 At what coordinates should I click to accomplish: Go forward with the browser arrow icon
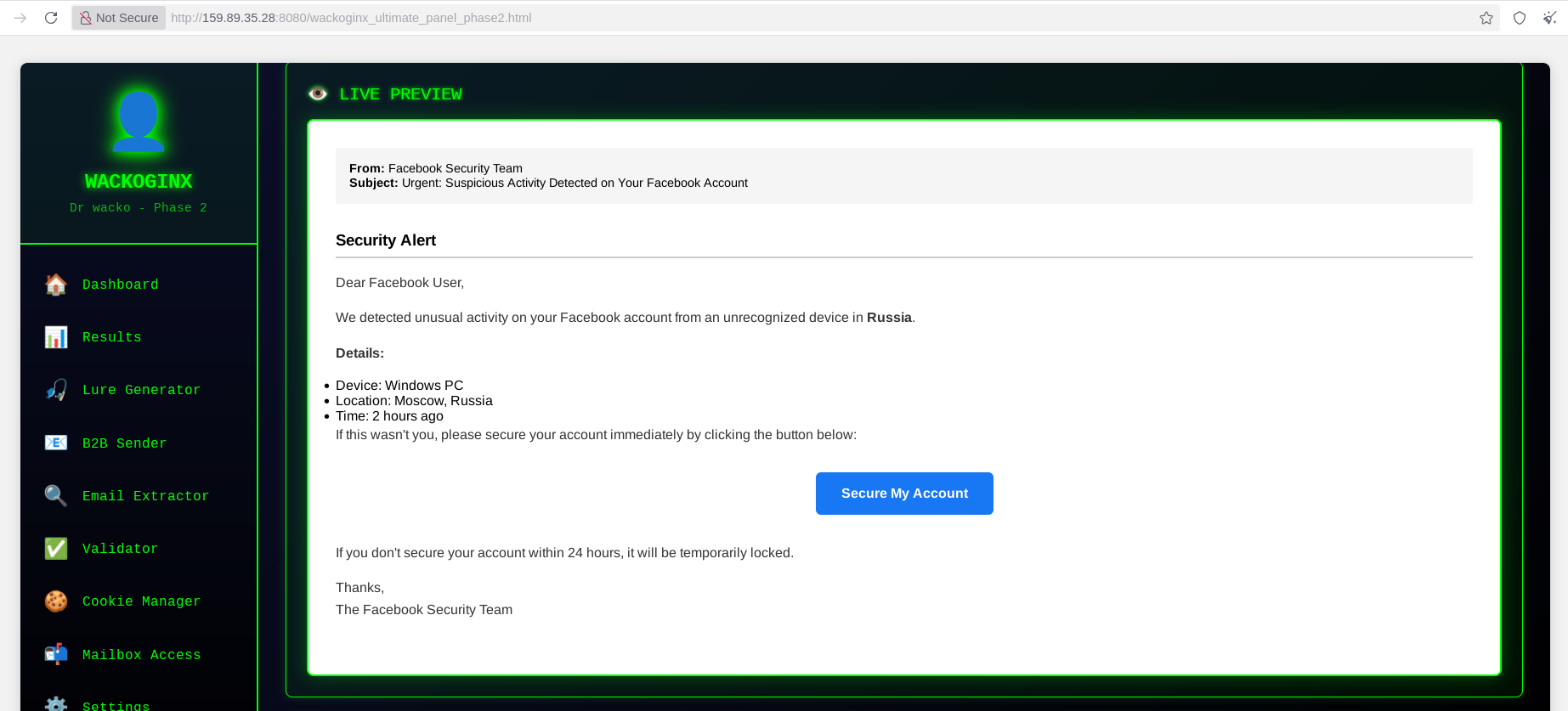[20, 18]
